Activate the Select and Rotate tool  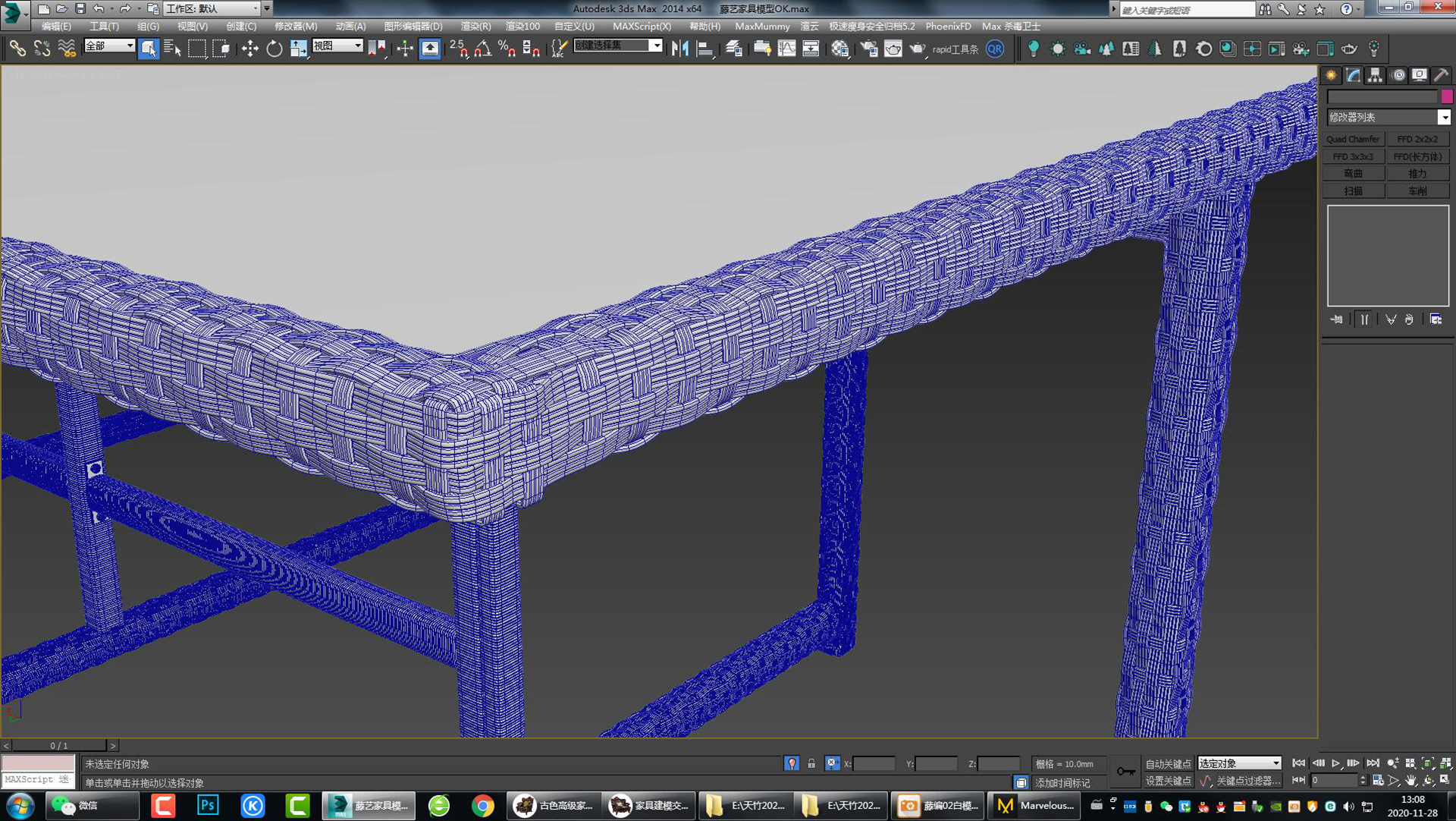[274, 49]
